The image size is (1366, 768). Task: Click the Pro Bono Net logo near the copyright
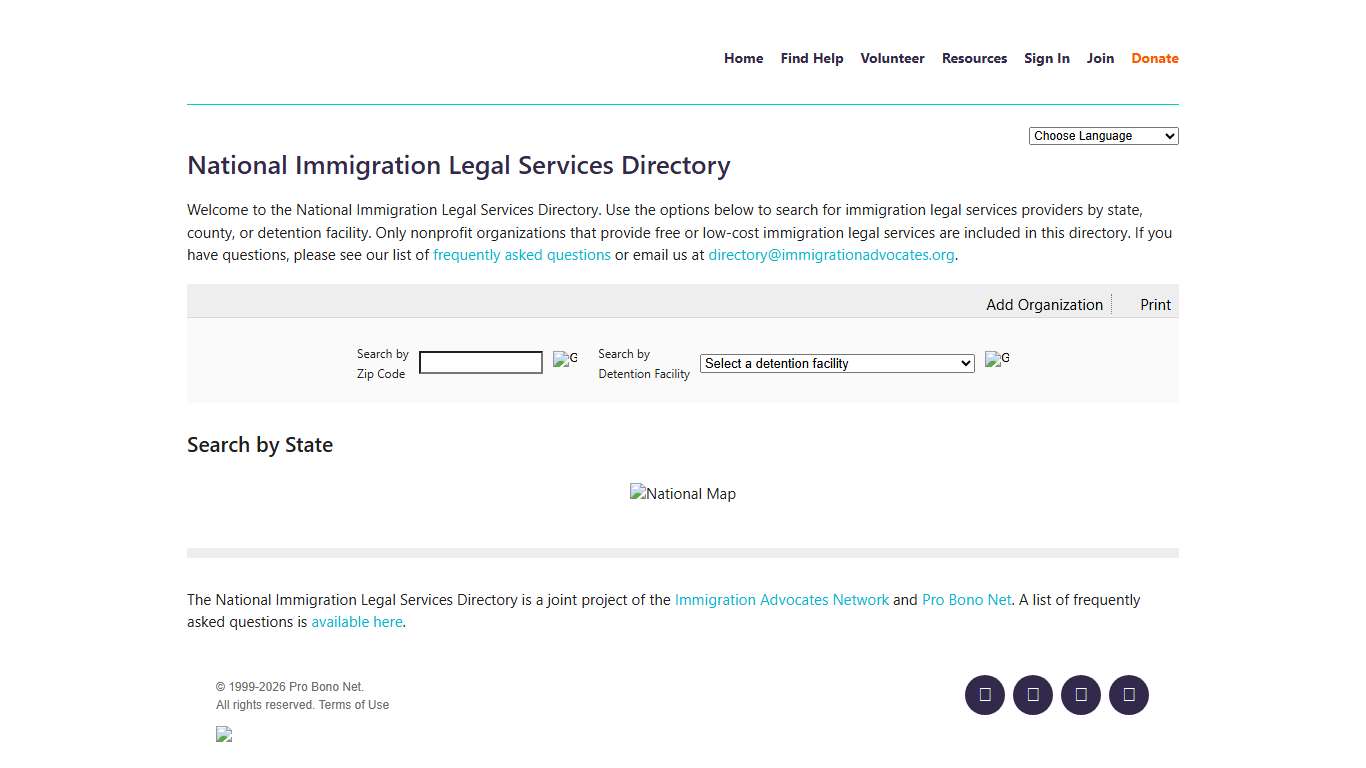pyautogui.click(x=223, y=734)
